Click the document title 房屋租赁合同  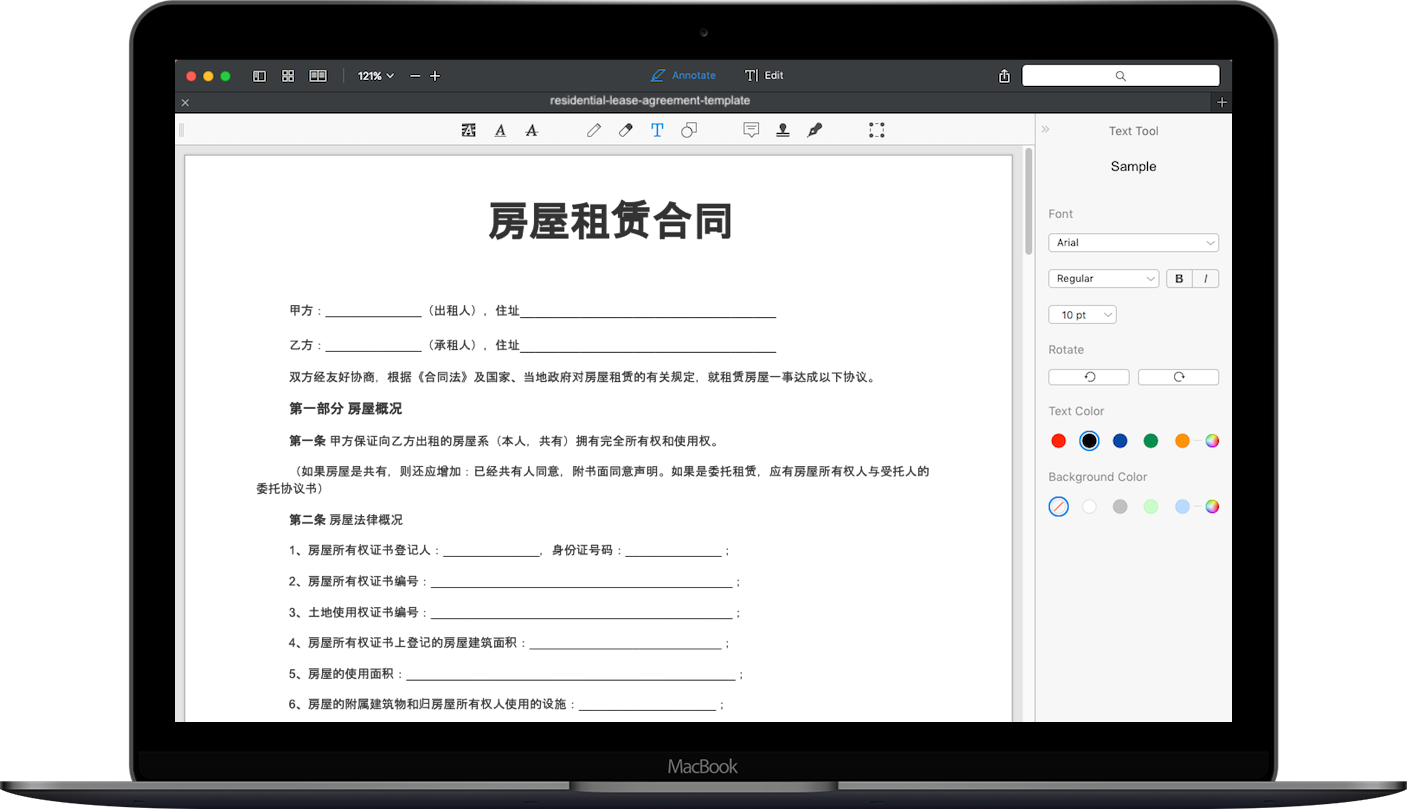pos(610,221)
